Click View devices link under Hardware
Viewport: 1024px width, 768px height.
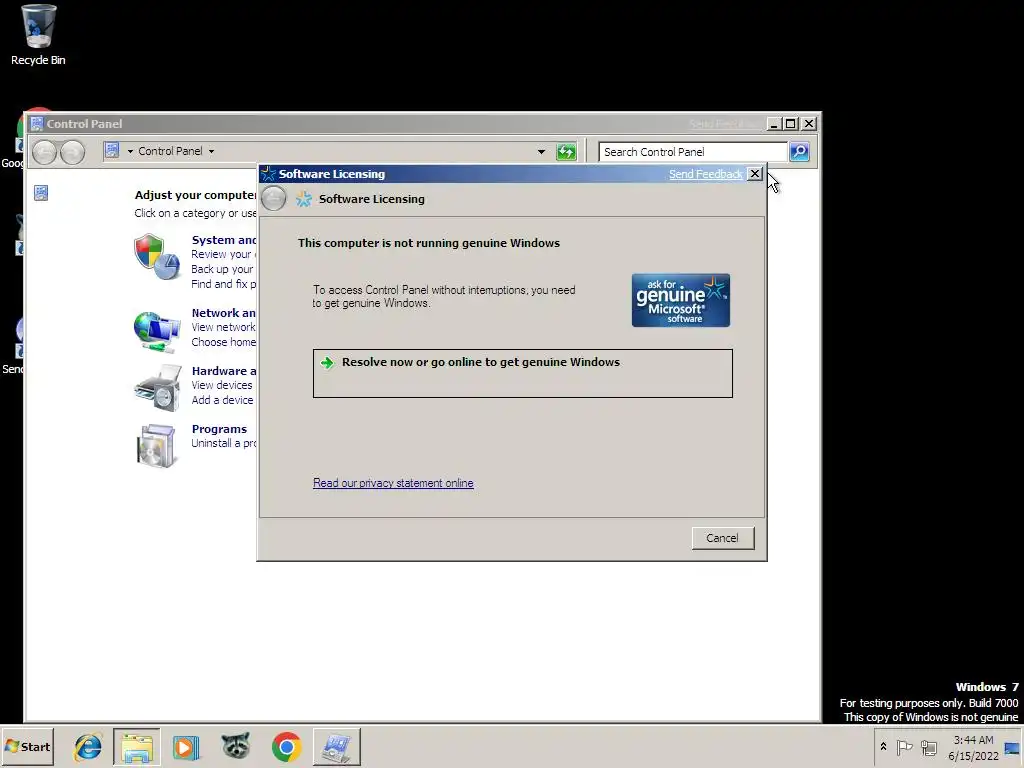pos(222,385)
